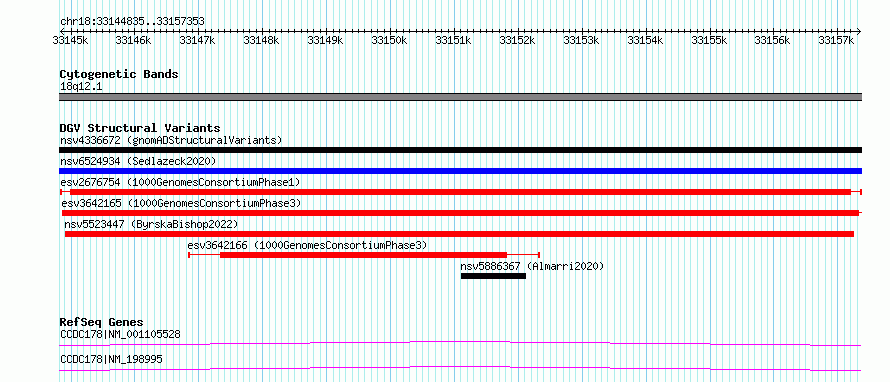This screenshot has height=382, width=890.
Task: Click the 18q12.1 band label
Action: click(x=81, y=87)
